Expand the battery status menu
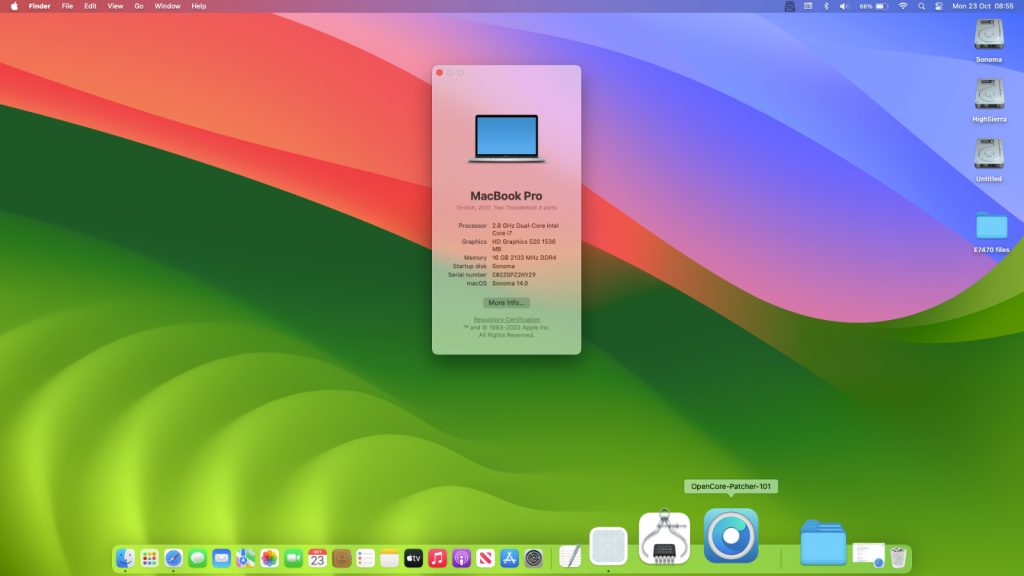Viewport: 1024px width, 576px height. (874, 6)
